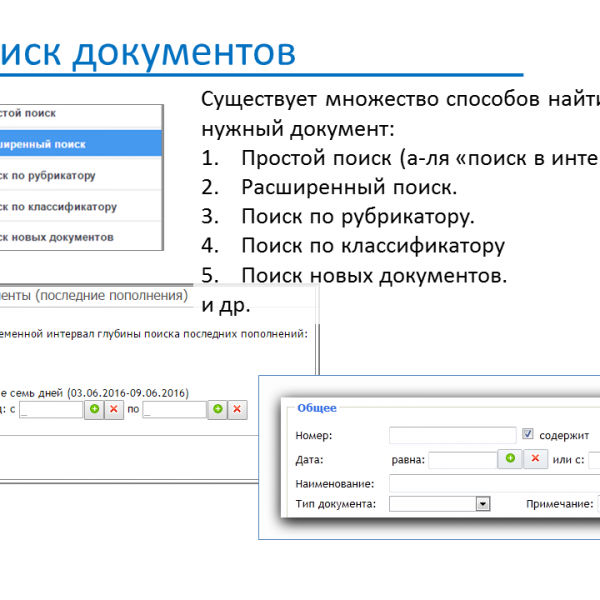Viewport: 600px width, 600px height.
Task: Click green plus icon after period 'по' field
Action: (217, 409)
